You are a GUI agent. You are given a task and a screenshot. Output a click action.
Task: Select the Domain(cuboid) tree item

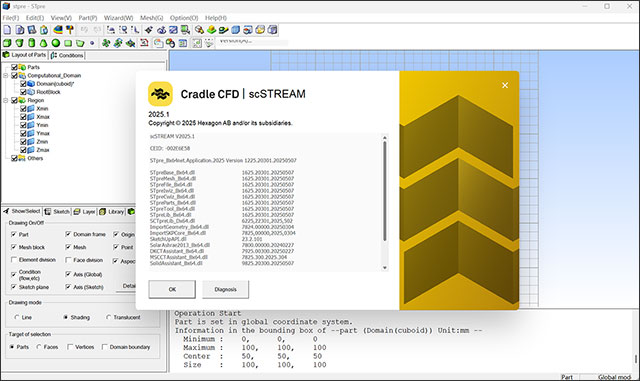point(55,84)
